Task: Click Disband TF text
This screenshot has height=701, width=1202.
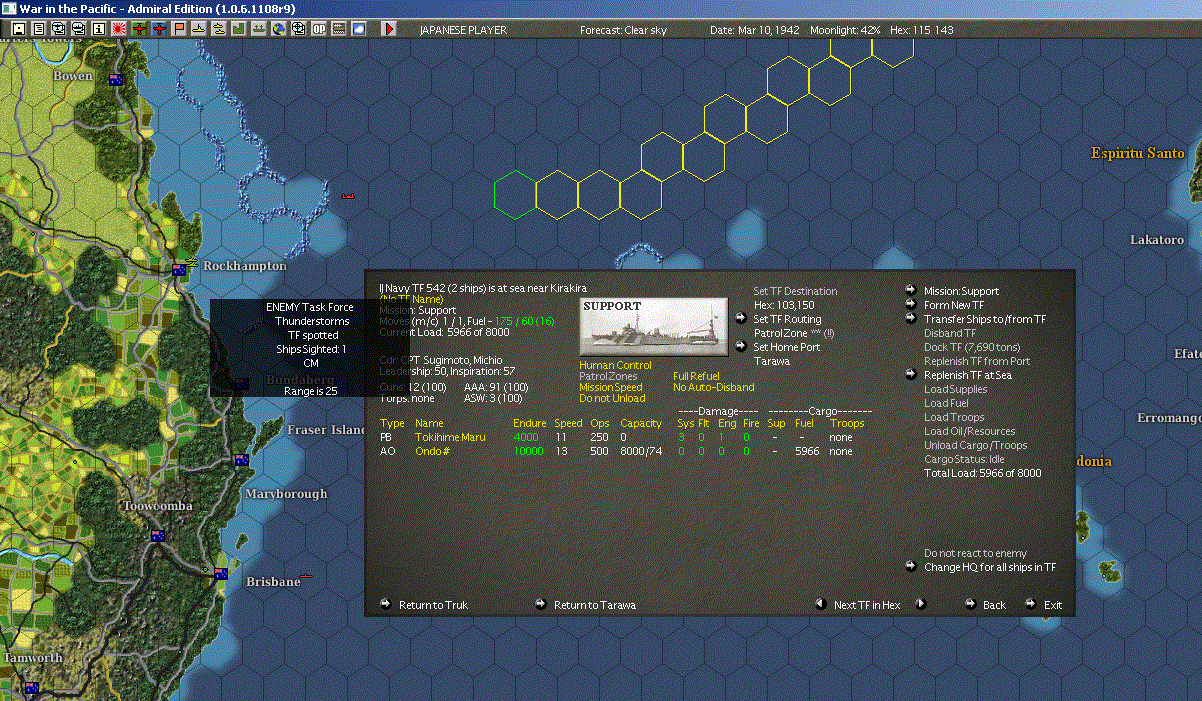Action: click(950, 333)
